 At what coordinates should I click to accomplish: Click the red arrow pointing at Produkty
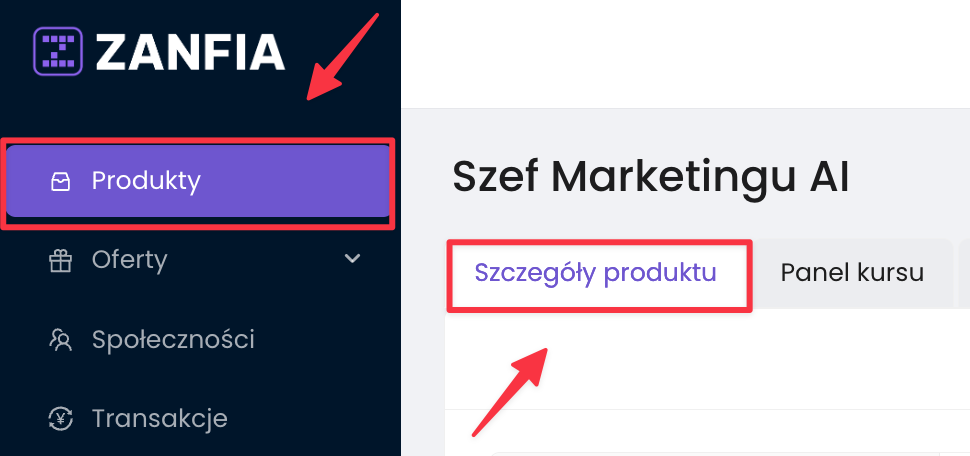[x=342, y=57]
